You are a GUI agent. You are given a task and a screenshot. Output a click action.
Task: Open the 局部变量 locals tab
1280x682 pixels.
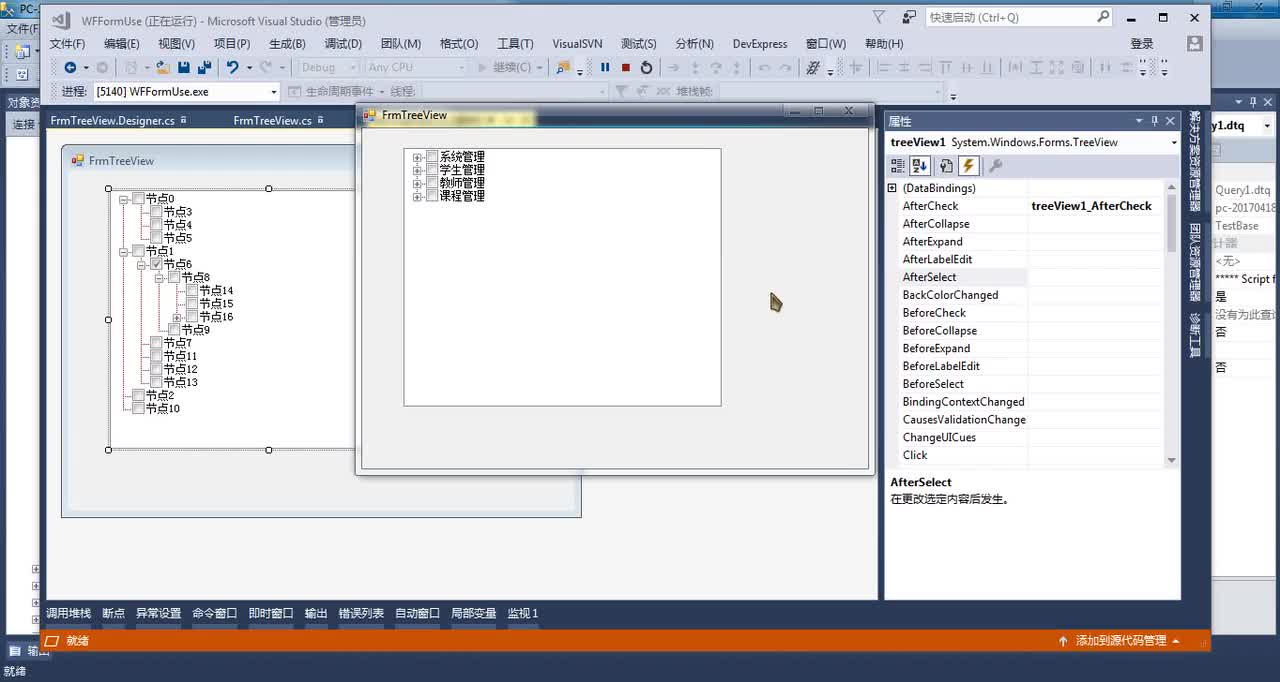474,613
